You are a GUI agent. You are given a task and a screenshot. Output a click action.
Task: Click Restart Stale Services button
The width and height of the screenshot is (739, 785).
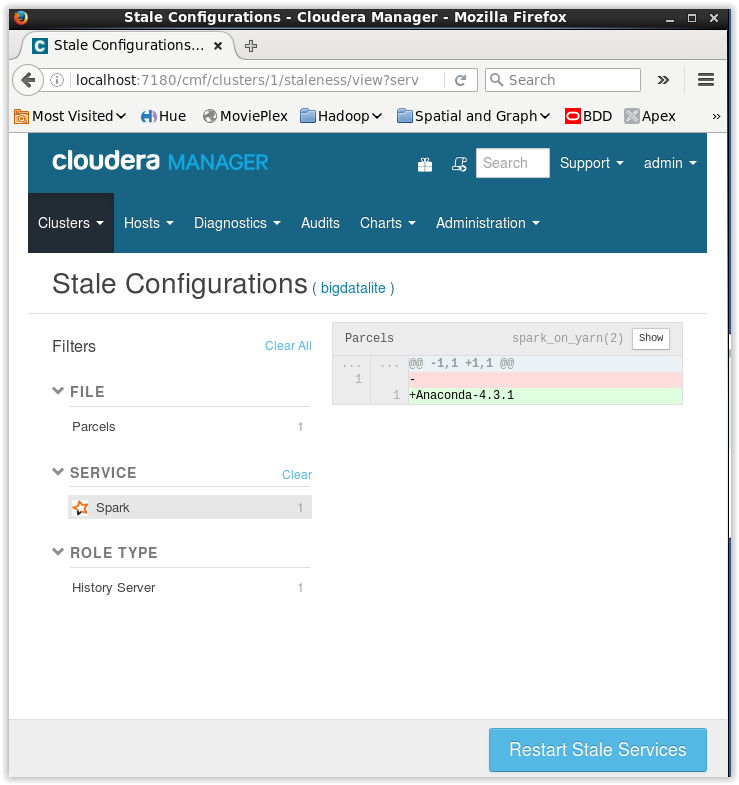(598, 749)
